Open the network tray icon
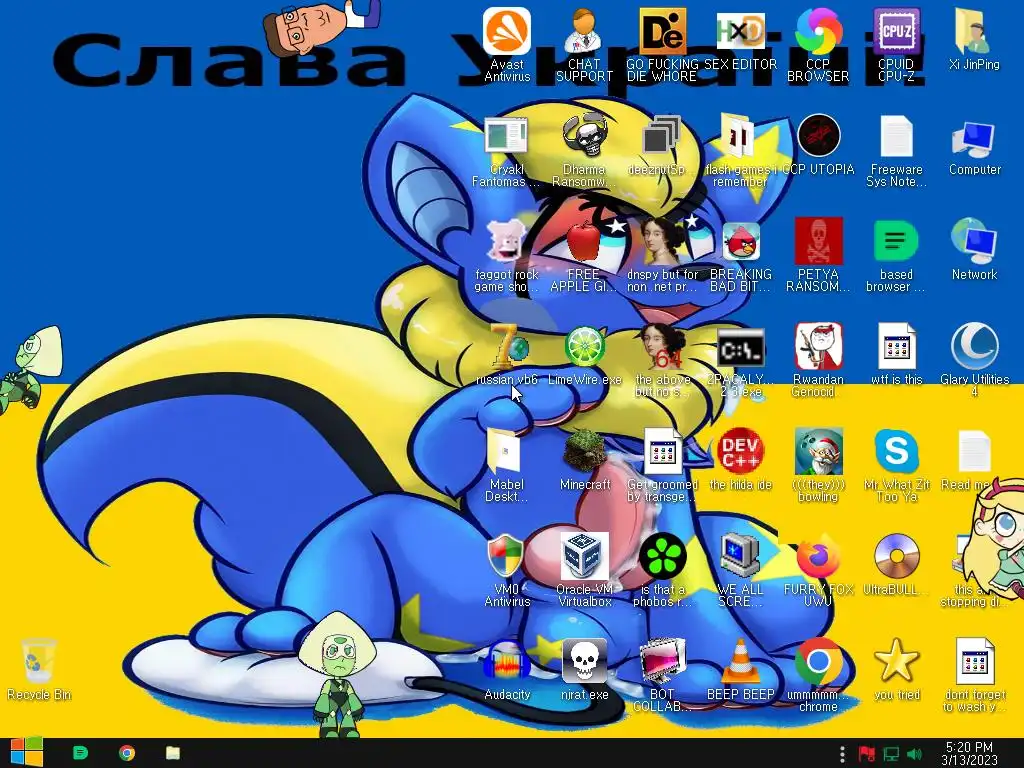This screenshot has height=768, width=1024. 891,753
